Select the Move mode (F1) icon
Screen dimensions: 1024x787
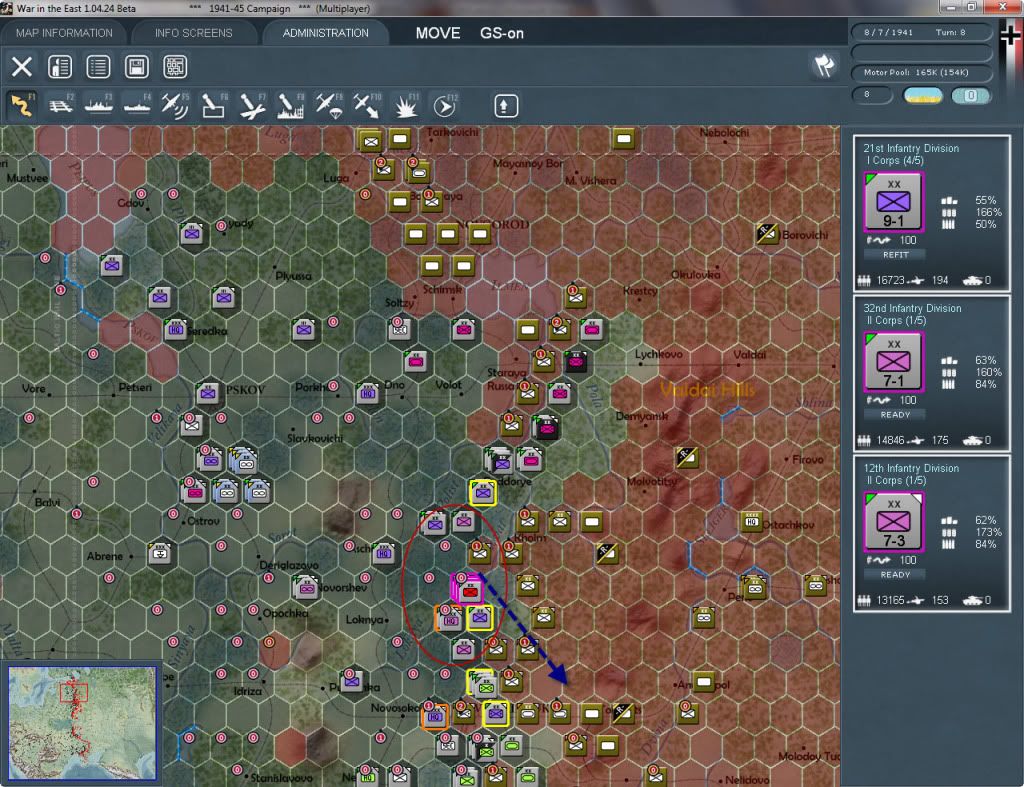pos(22,105)
